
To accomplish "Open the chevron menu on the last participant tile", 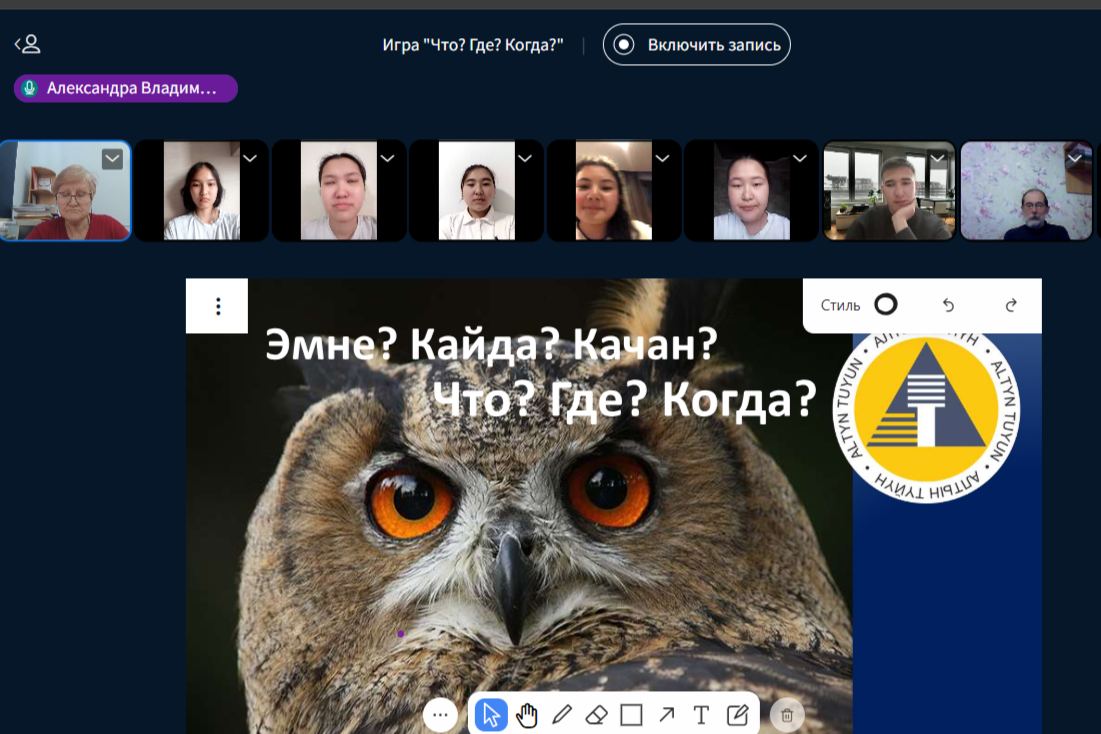I will tap(1074, 159).
